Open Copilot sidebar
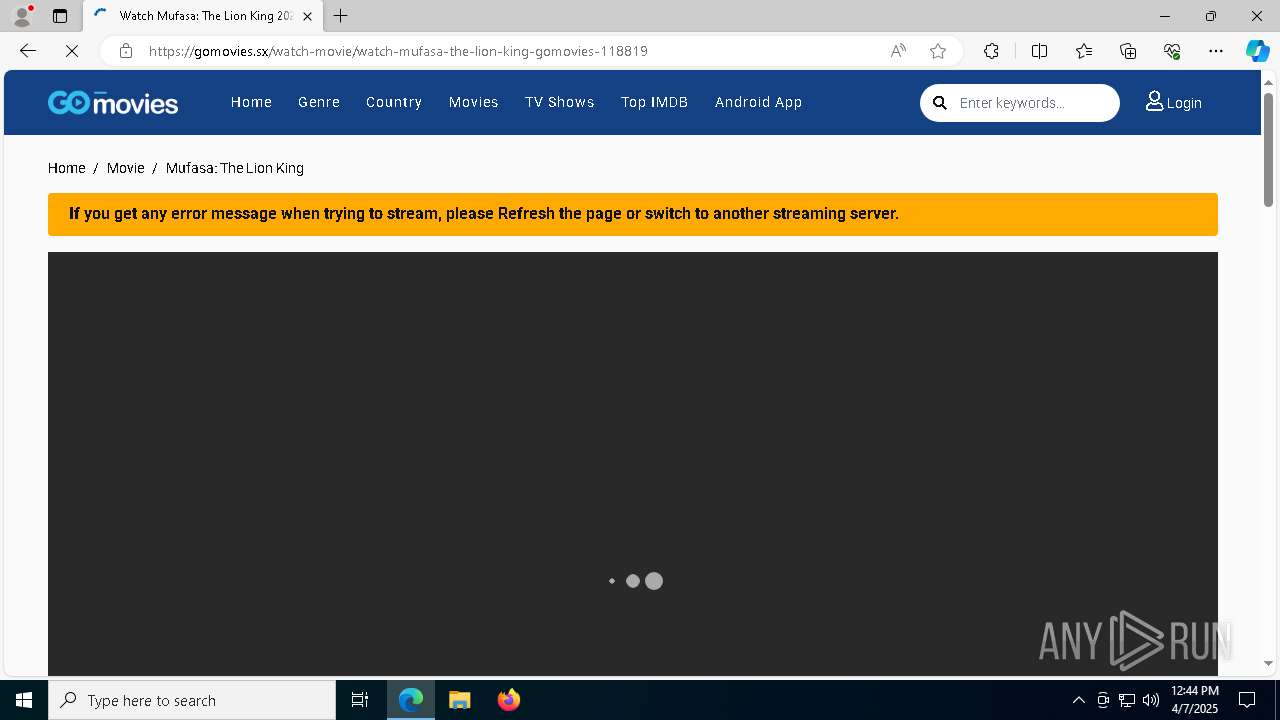This screenshot has width=1280, height=720. [1257, 51]
